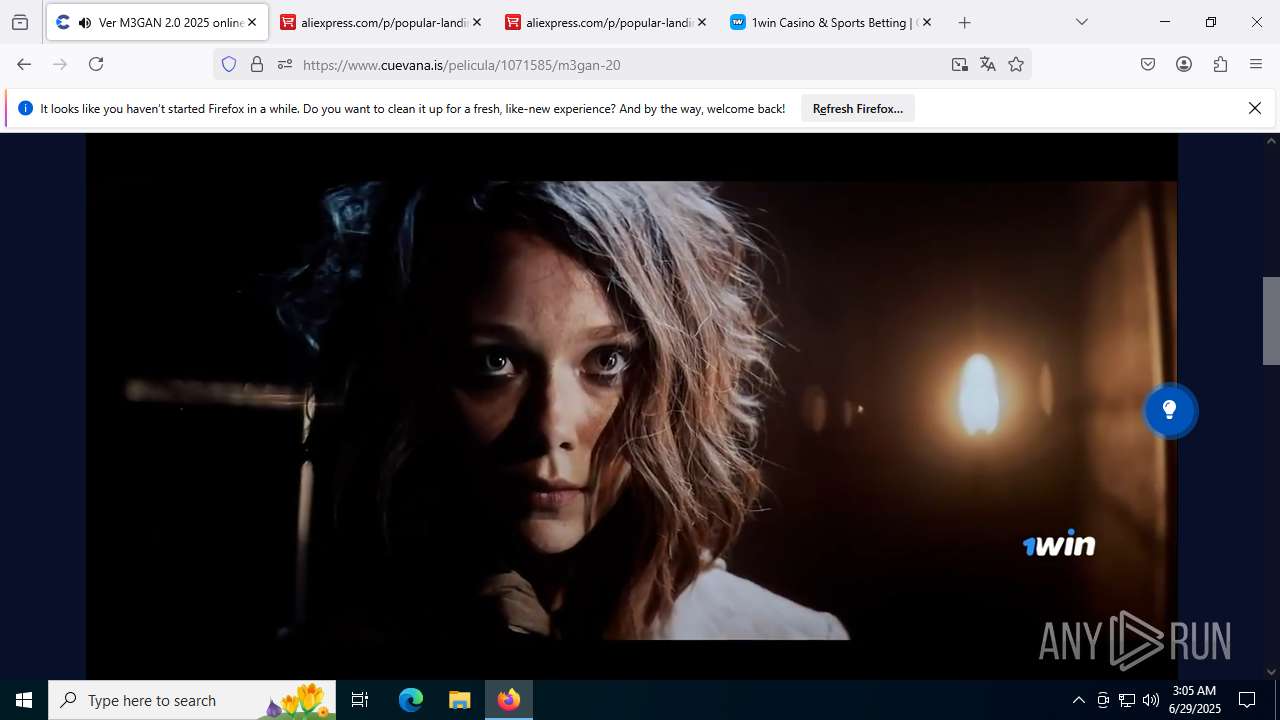The height and width of the screenshot is (720, 1280).
Task: Open the volume control in the tray
Action: (x=1151, y=700)
